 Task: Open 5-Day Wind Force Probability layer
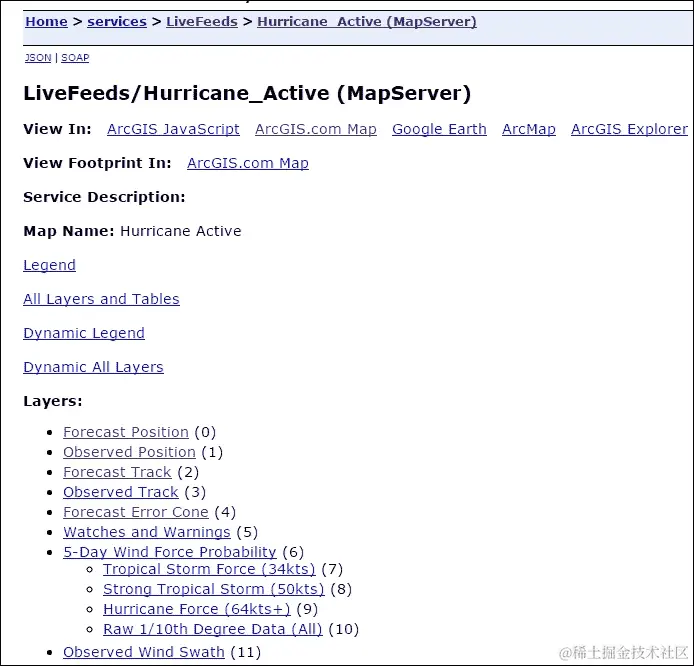click(170, 552)
